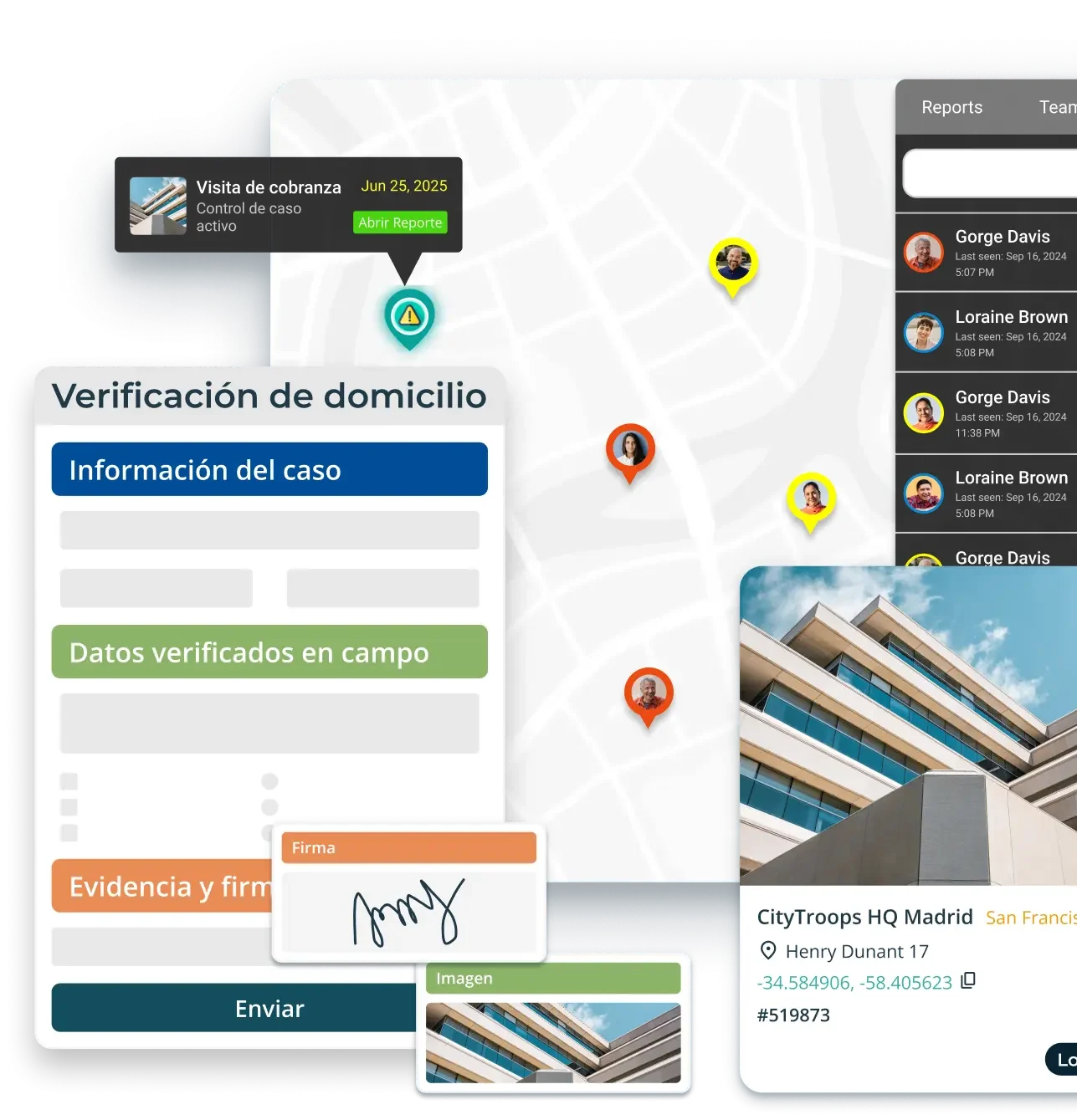This screenshot has width=1077, height=1120.
Task: Click the Henry Dunant 17 address
Action: [x=857, y=952]
